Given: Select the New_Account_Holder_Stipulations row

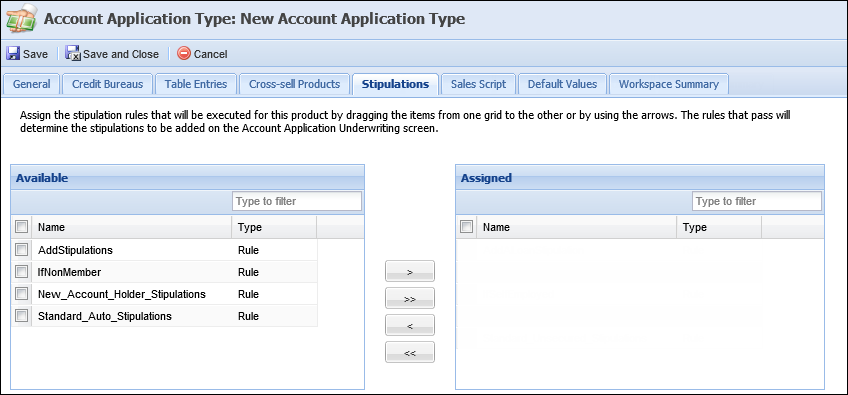Looking at the screenshot, I should click(164, 294).
